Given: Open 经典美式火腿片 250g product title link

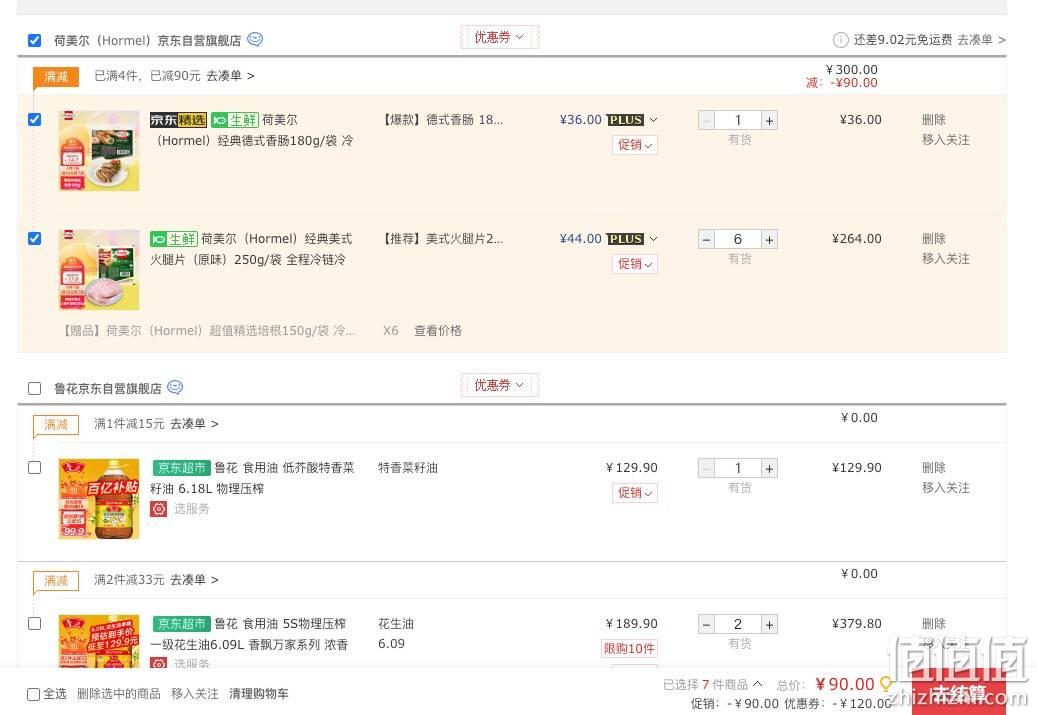Looking at the screenshot, I should pyautogui.click(x=251, y=249).
